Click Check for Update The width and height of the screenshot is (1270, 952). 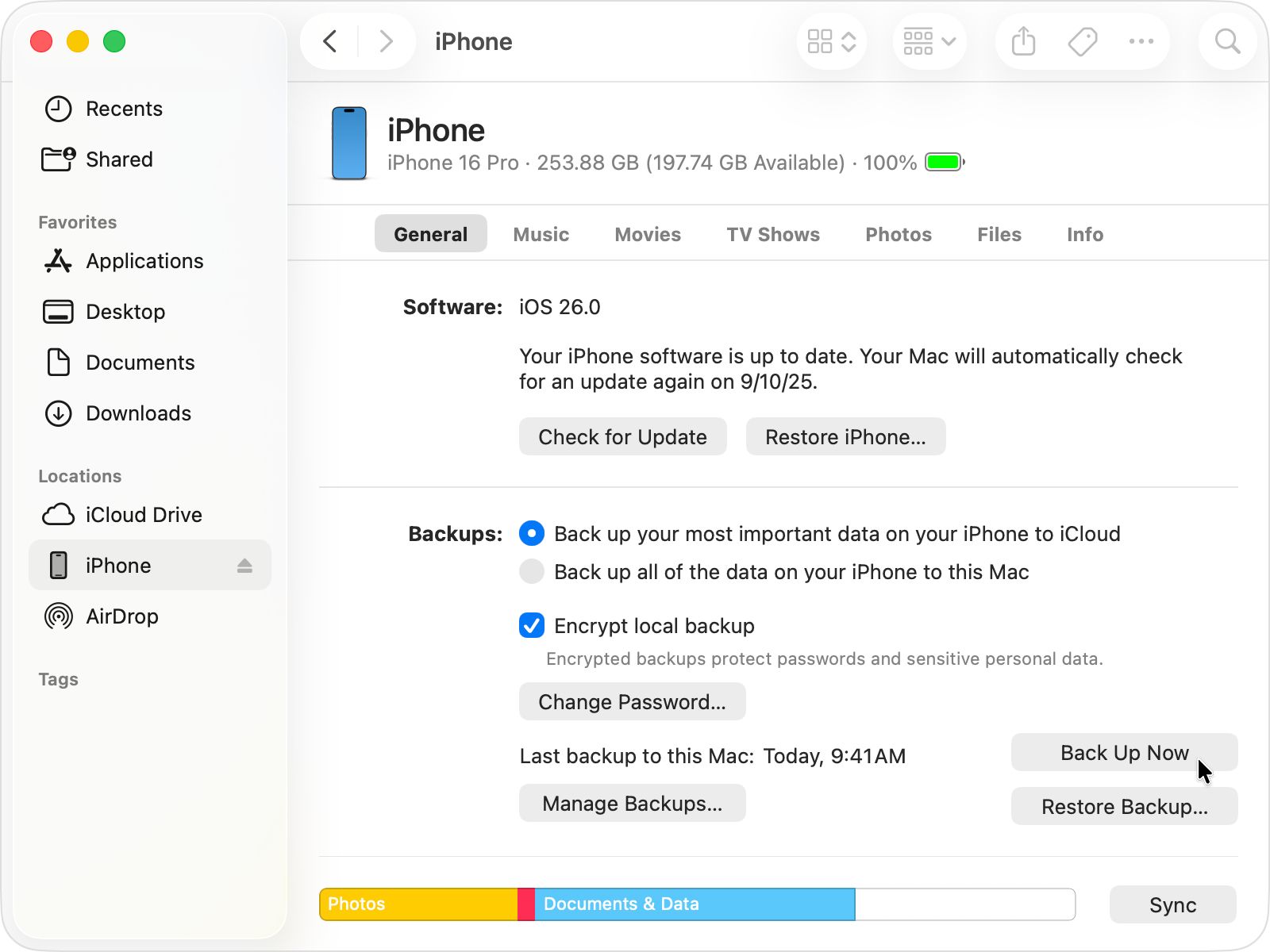[622, 436]
